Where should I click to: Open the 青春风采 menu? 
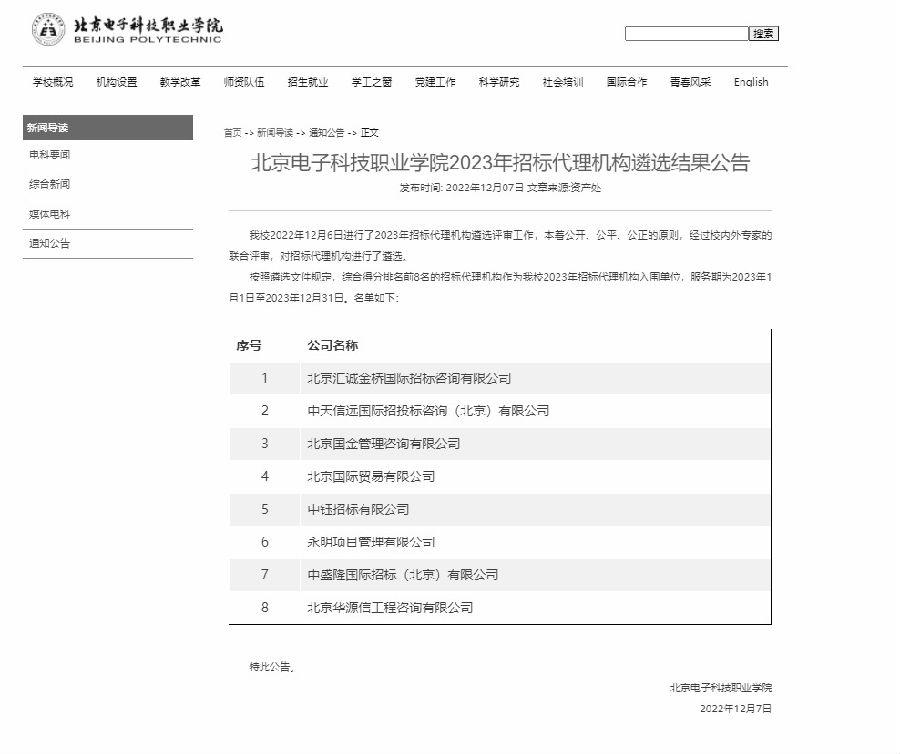690,82
